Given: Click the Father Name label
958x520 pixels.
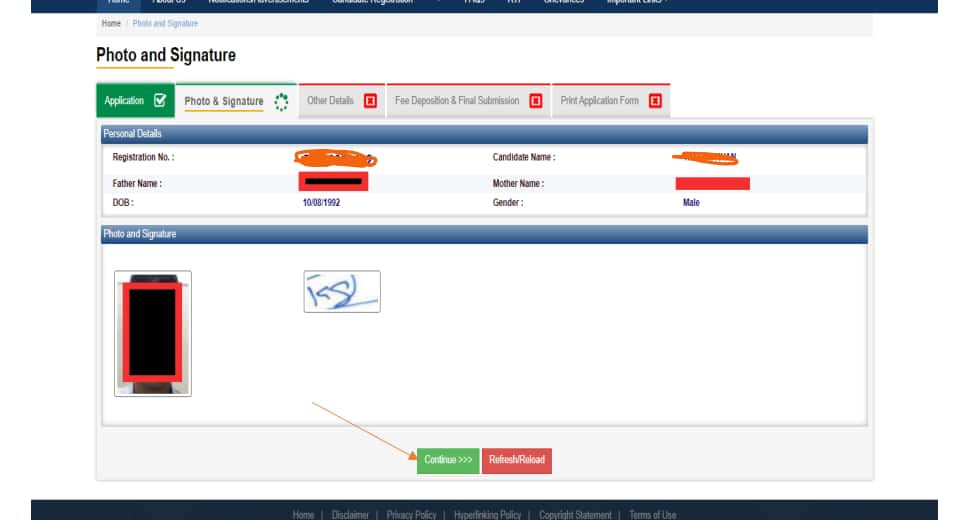Looking at the screenshot, I should [x=137, y=183].
